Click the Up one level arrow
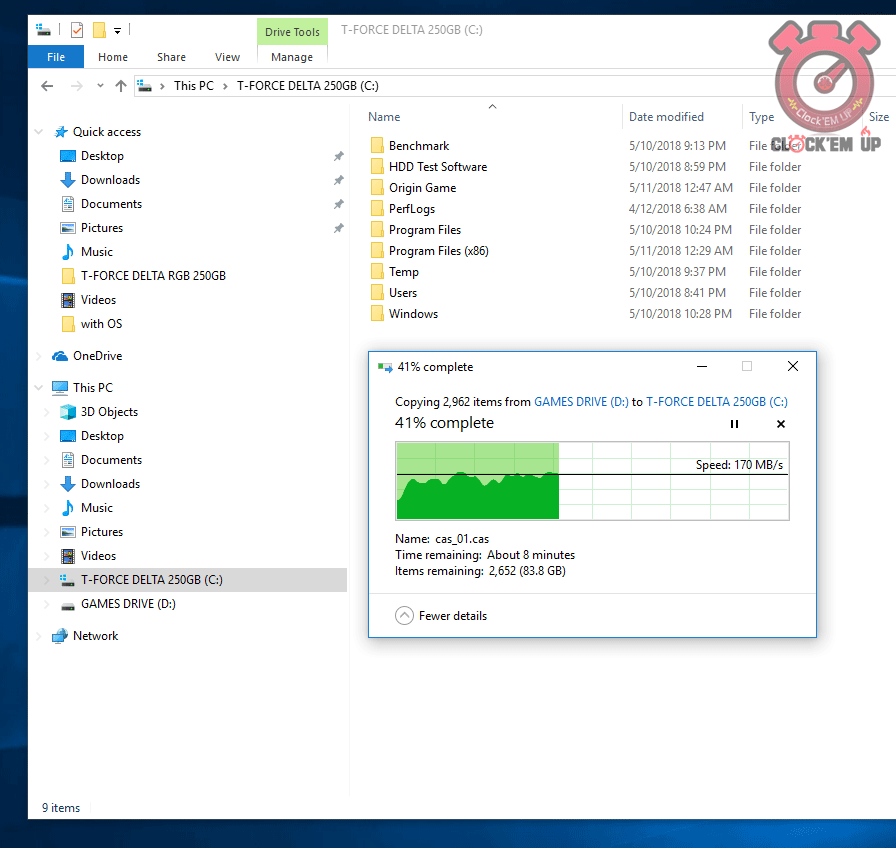Image resolution: width=896 pixels, height=848 pixels. [121, 86]
